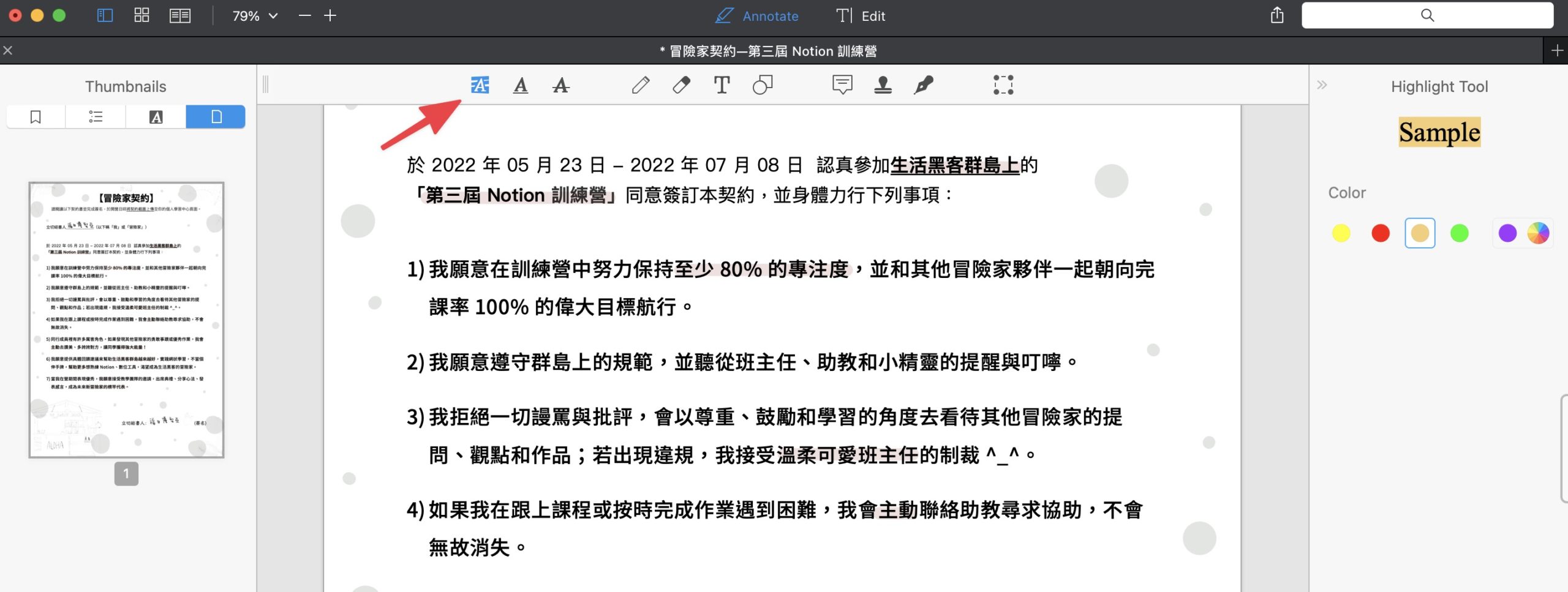Switch to Edit mode
1568x592 pixels.
(x=861, y=16)
